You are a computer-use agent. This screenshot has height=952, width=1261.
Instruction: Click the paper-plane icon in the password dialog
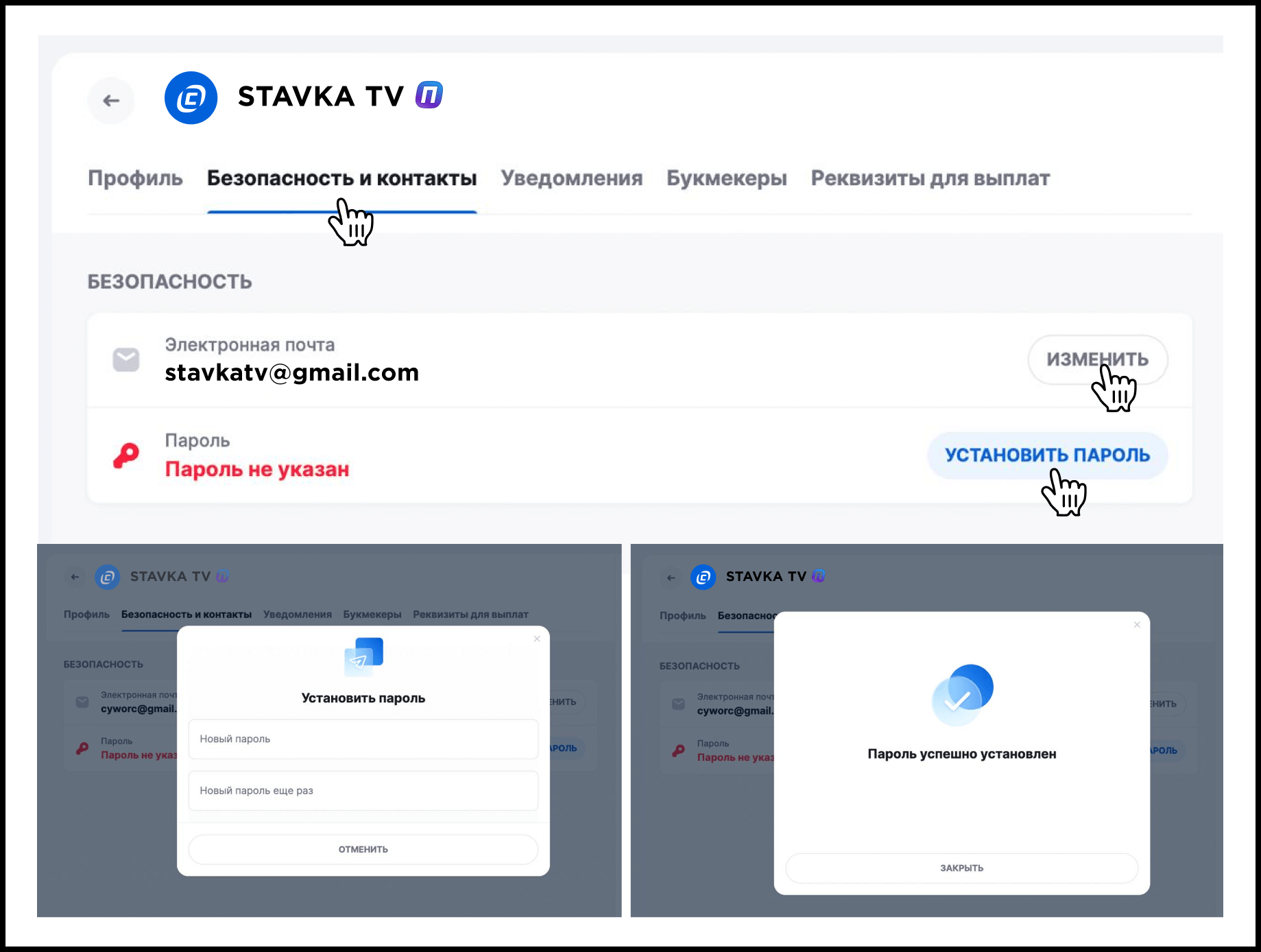(x=363, y=656)
